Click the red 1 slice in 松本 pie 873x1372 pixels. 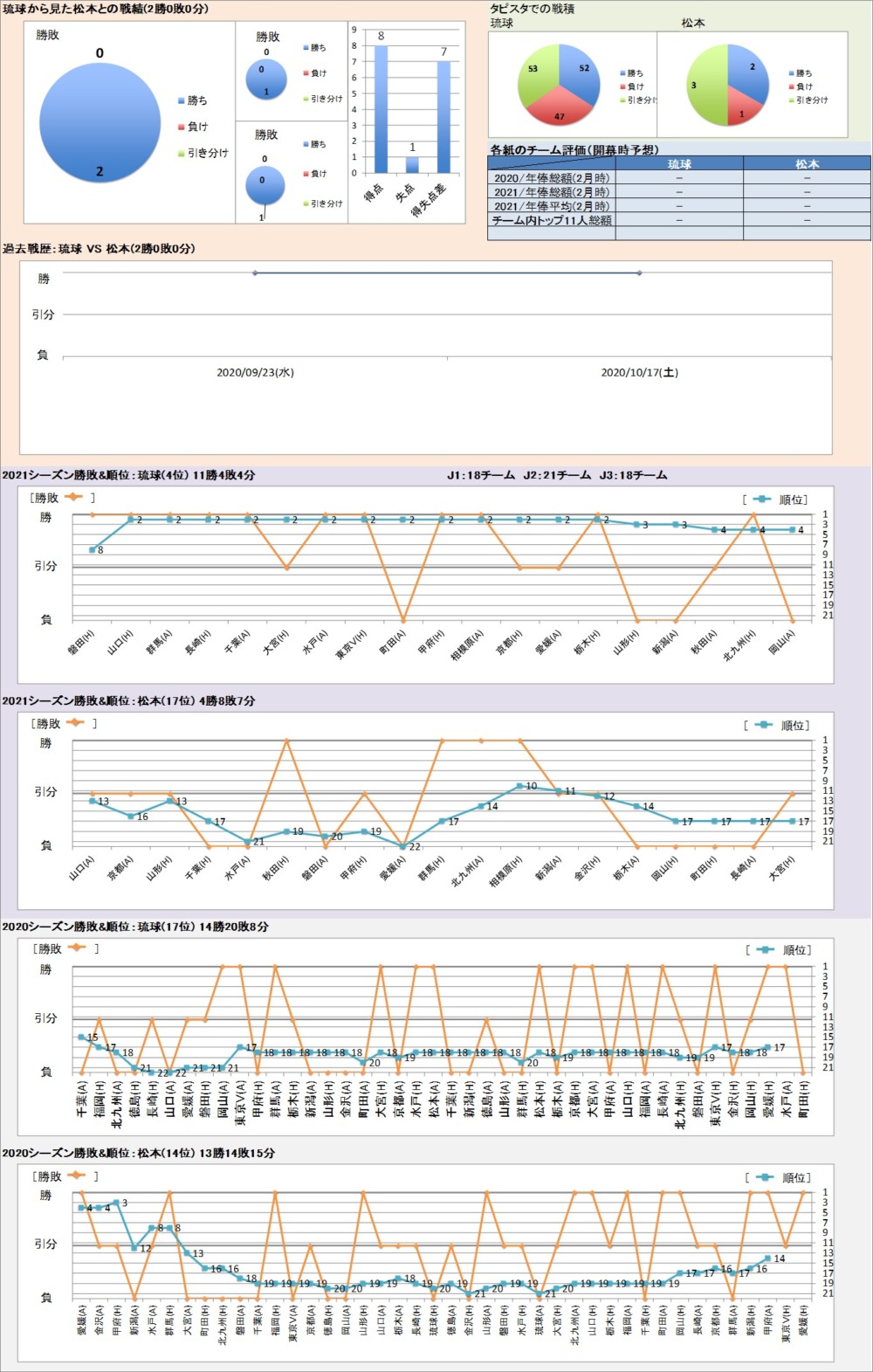(x=742, y=110)
